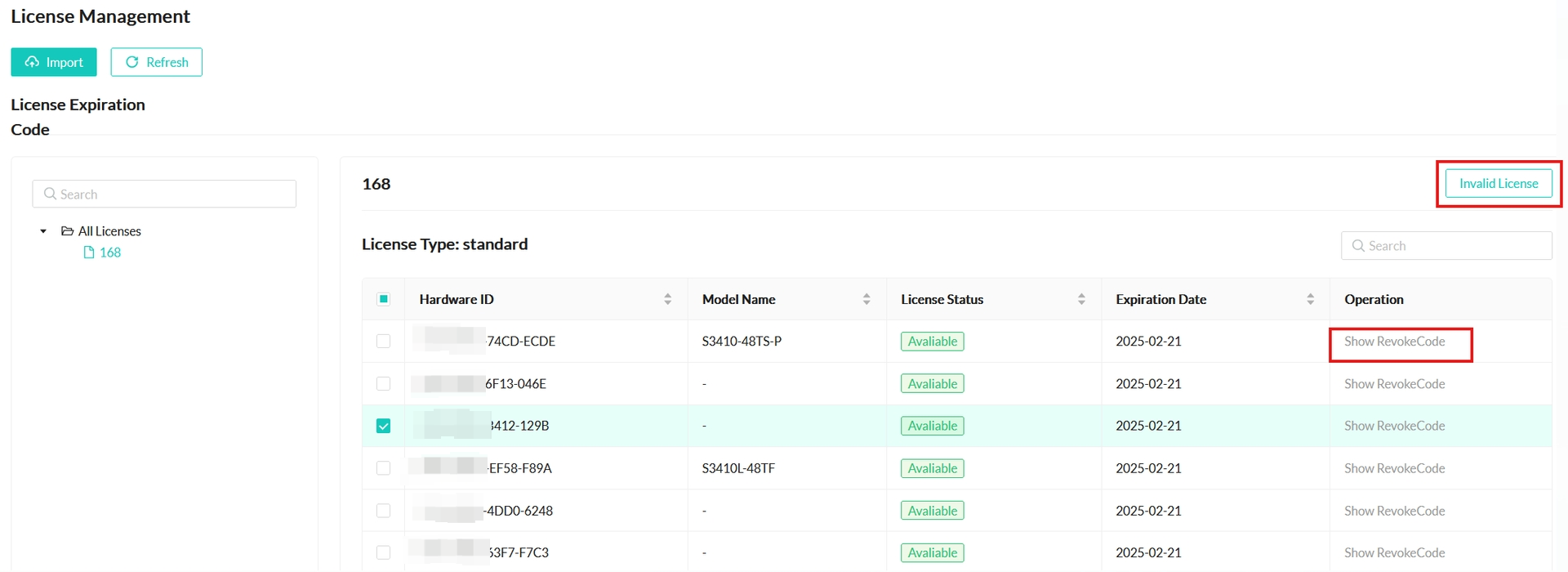Screen dimensions: 1568x572
Task: Sort by License Status column arrows
Action: pyautogui.click(x=1081, y=299)
